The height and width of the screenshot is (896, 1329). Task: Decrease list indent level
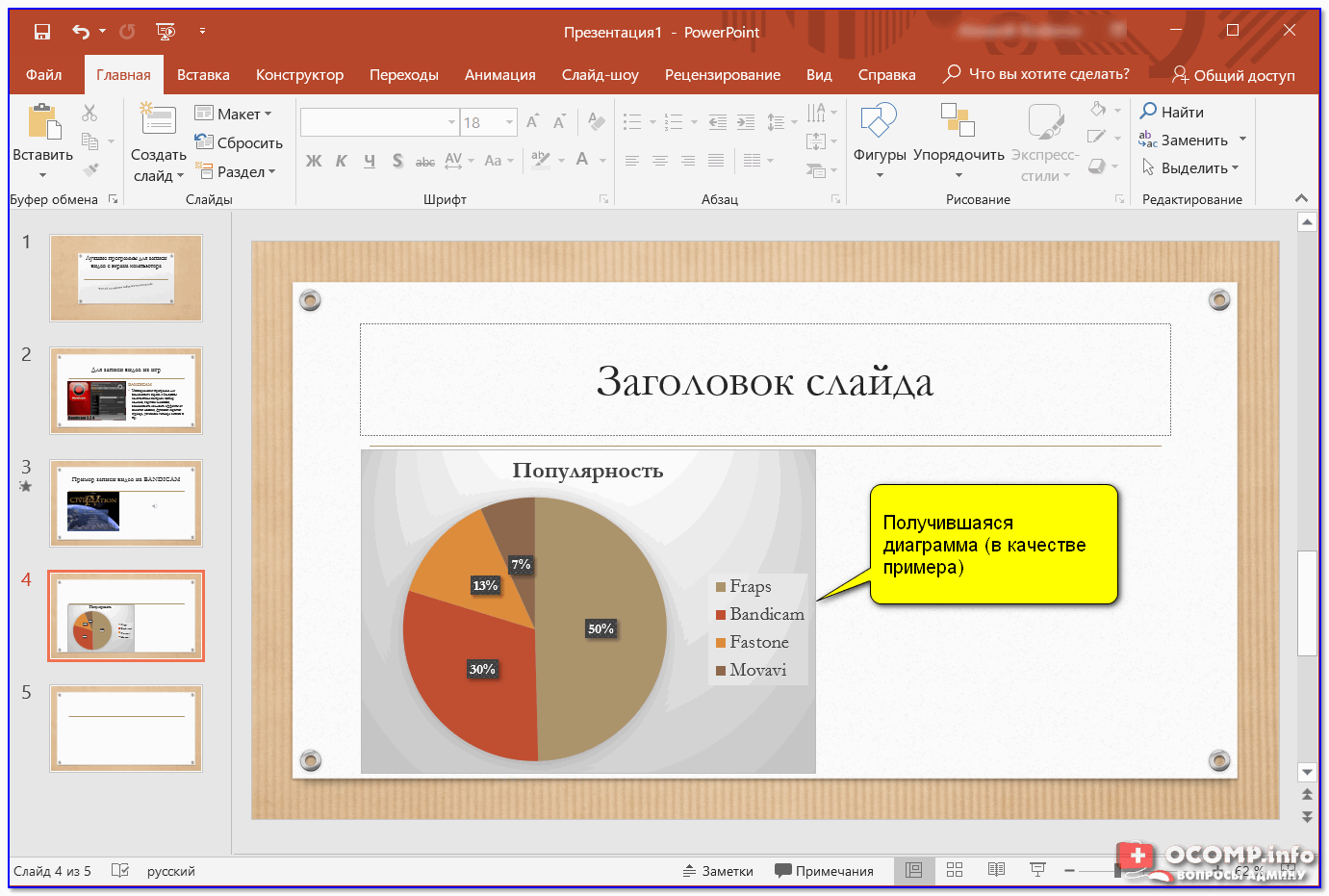(x=718, y=122)
